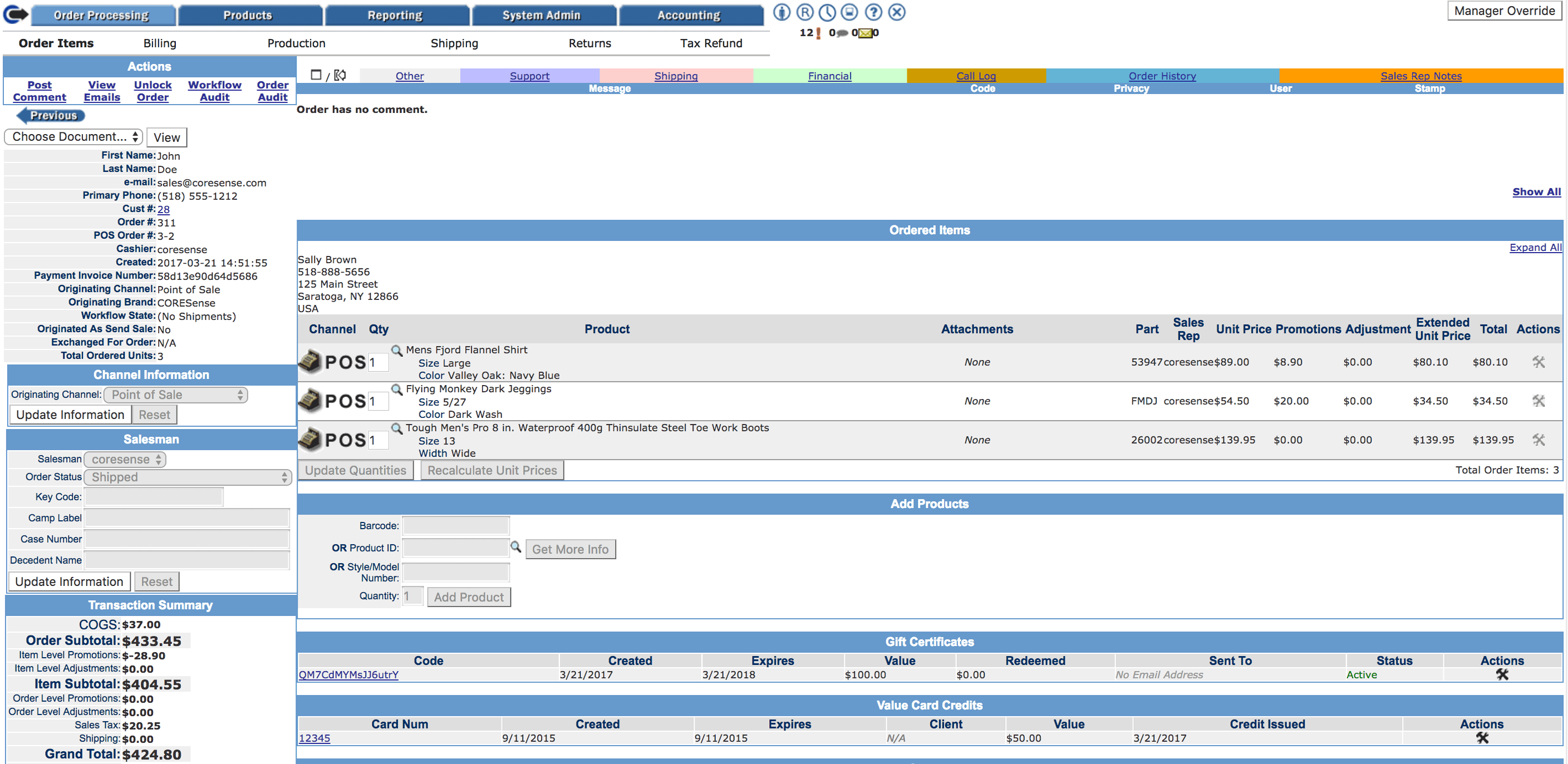Image resolution: width=1568 pixels, height=764 pixels.
Task: Click tools action icon for Flannel Shirt row
Action: tap(1538, 362)
